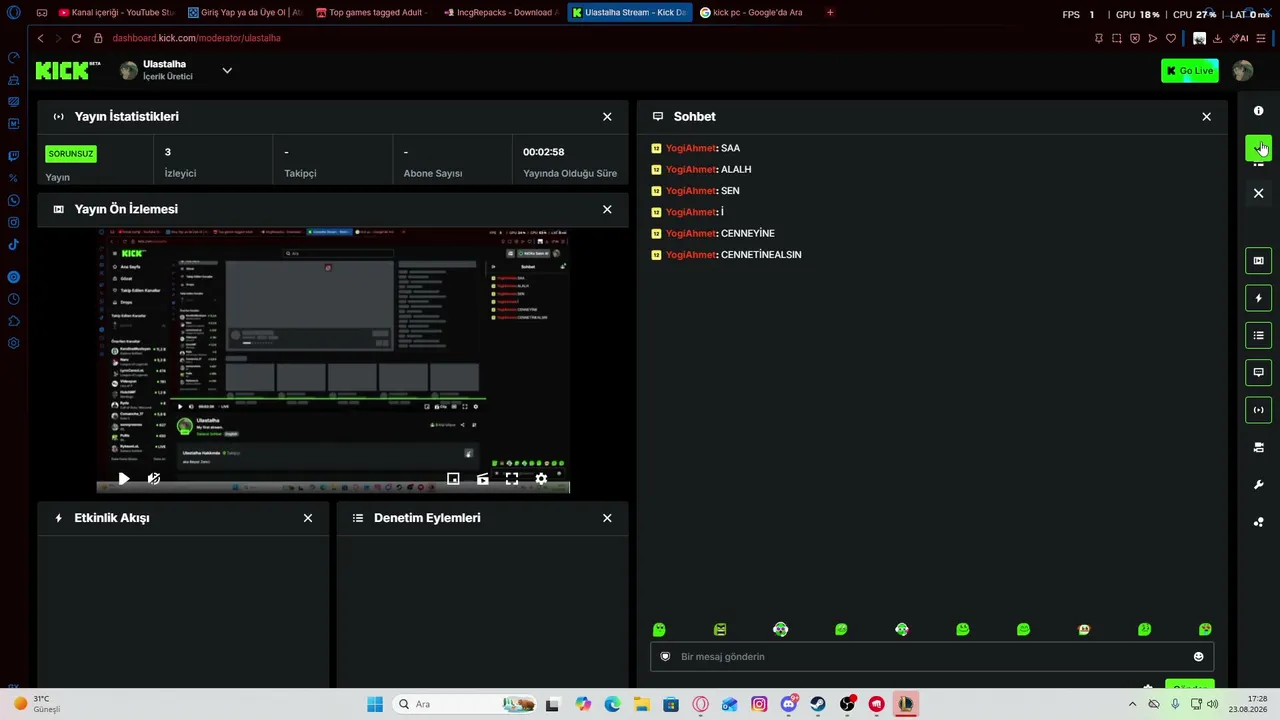Viewport: 1280px width, 720px height.
Task: Click the SORUNSUZ stream status badge
Action: coord(71,154)
